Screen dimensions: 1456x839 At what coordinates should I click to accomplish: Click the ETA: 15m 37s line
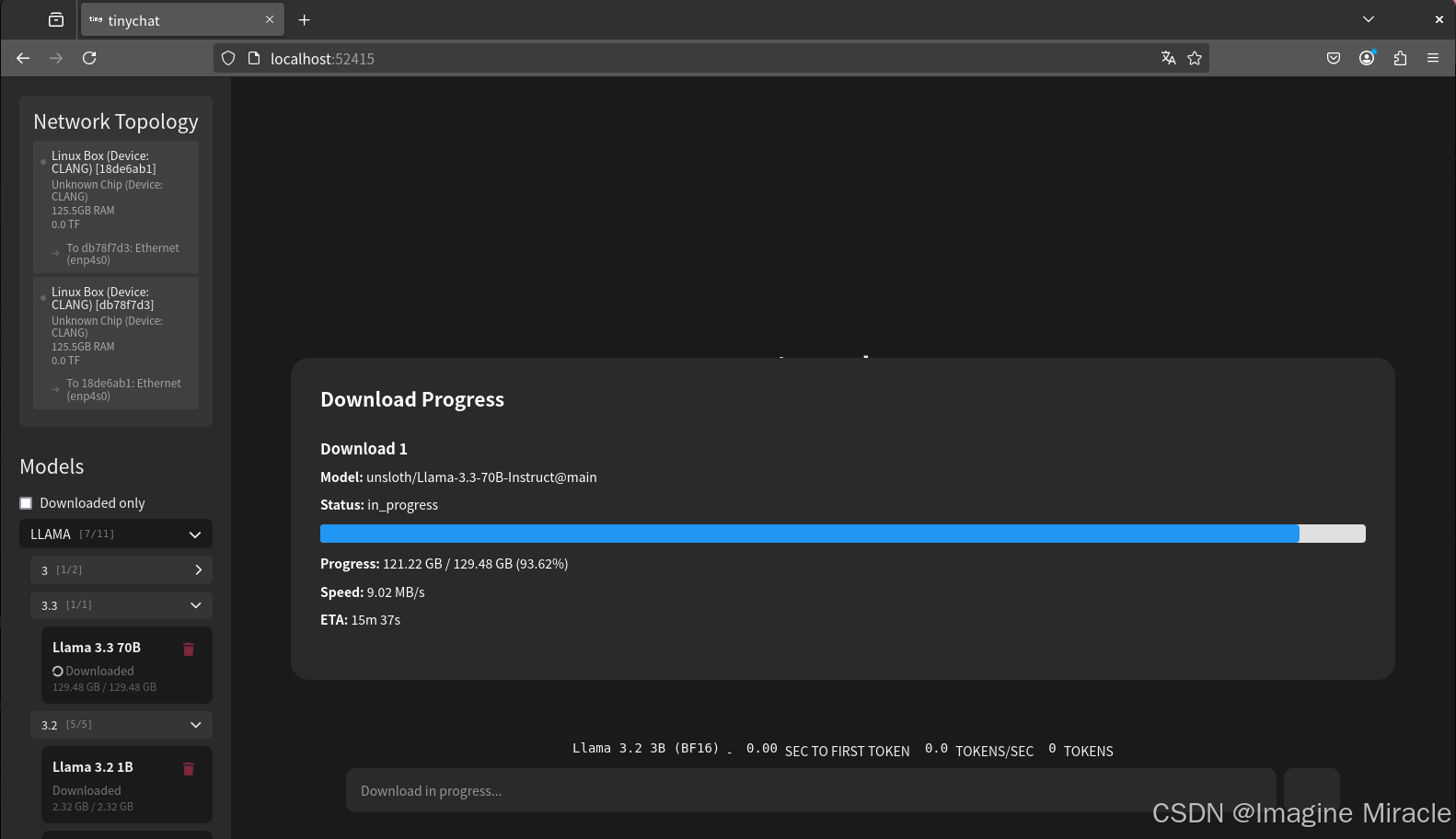point(360,619)
